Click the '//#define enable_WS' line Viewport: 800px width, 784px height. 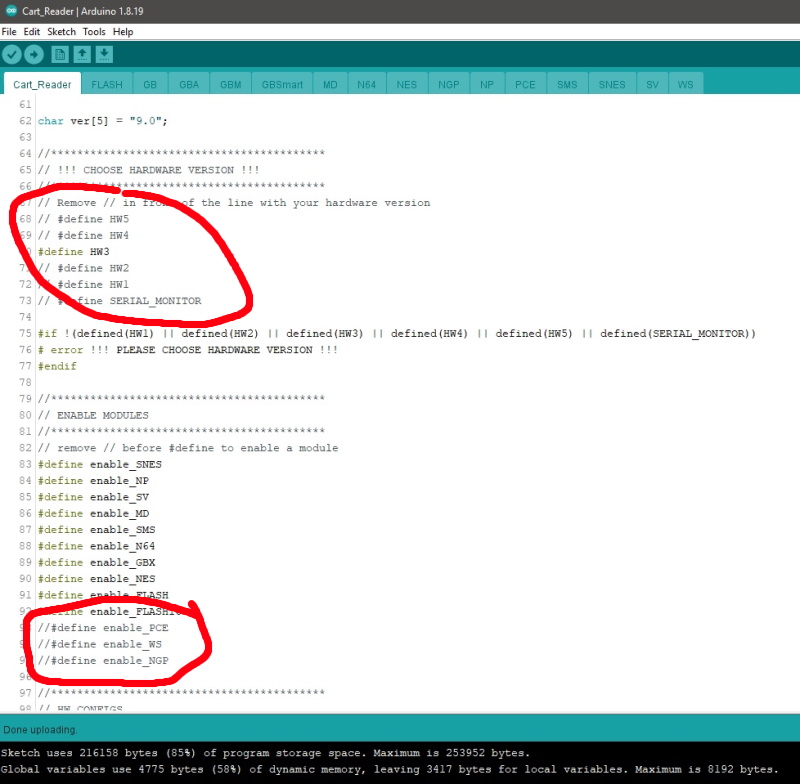(99, 644)
